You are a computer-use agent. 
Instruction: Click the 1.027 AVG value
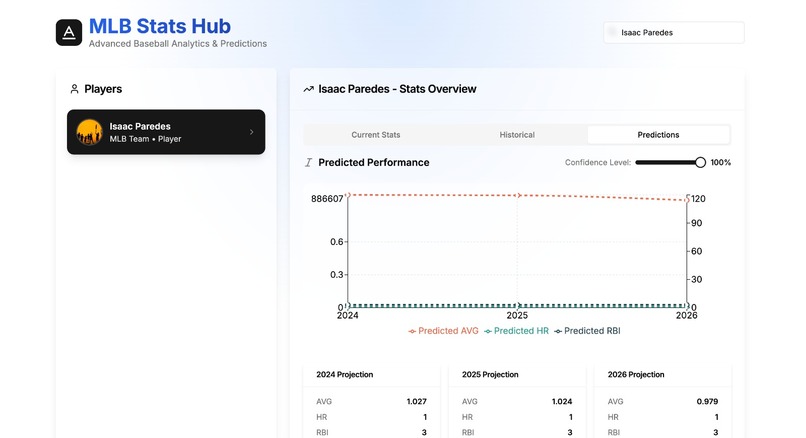[416, 402]
